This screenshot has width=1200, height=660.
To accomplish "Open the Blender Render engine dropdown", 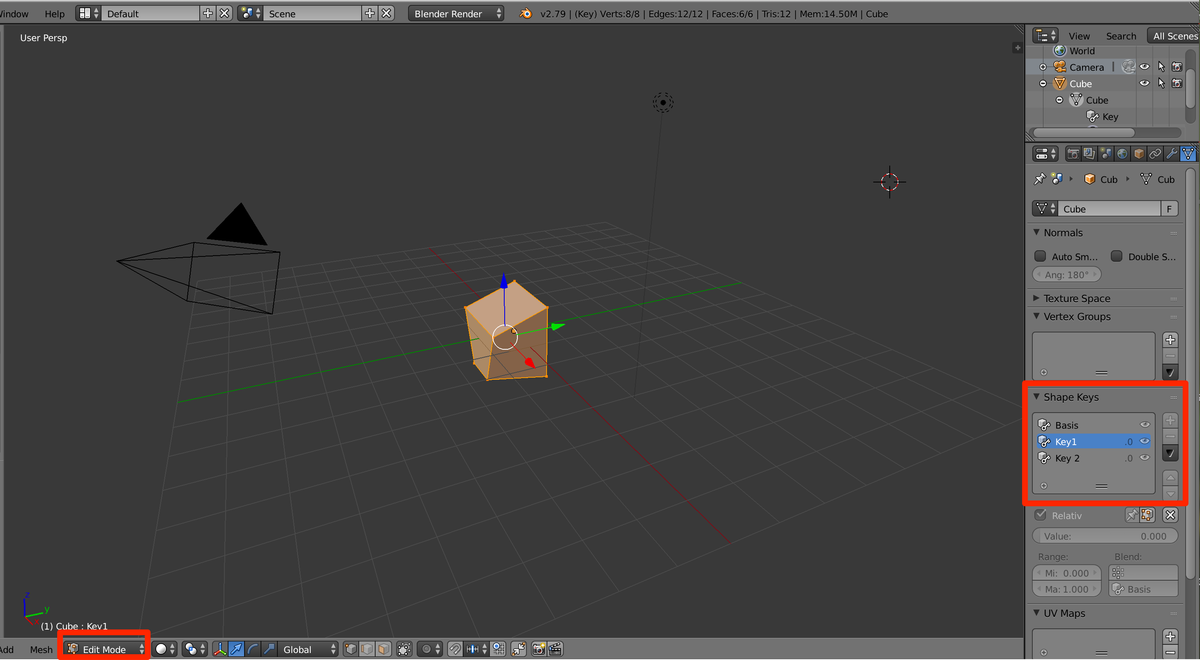I will [455, 13].
